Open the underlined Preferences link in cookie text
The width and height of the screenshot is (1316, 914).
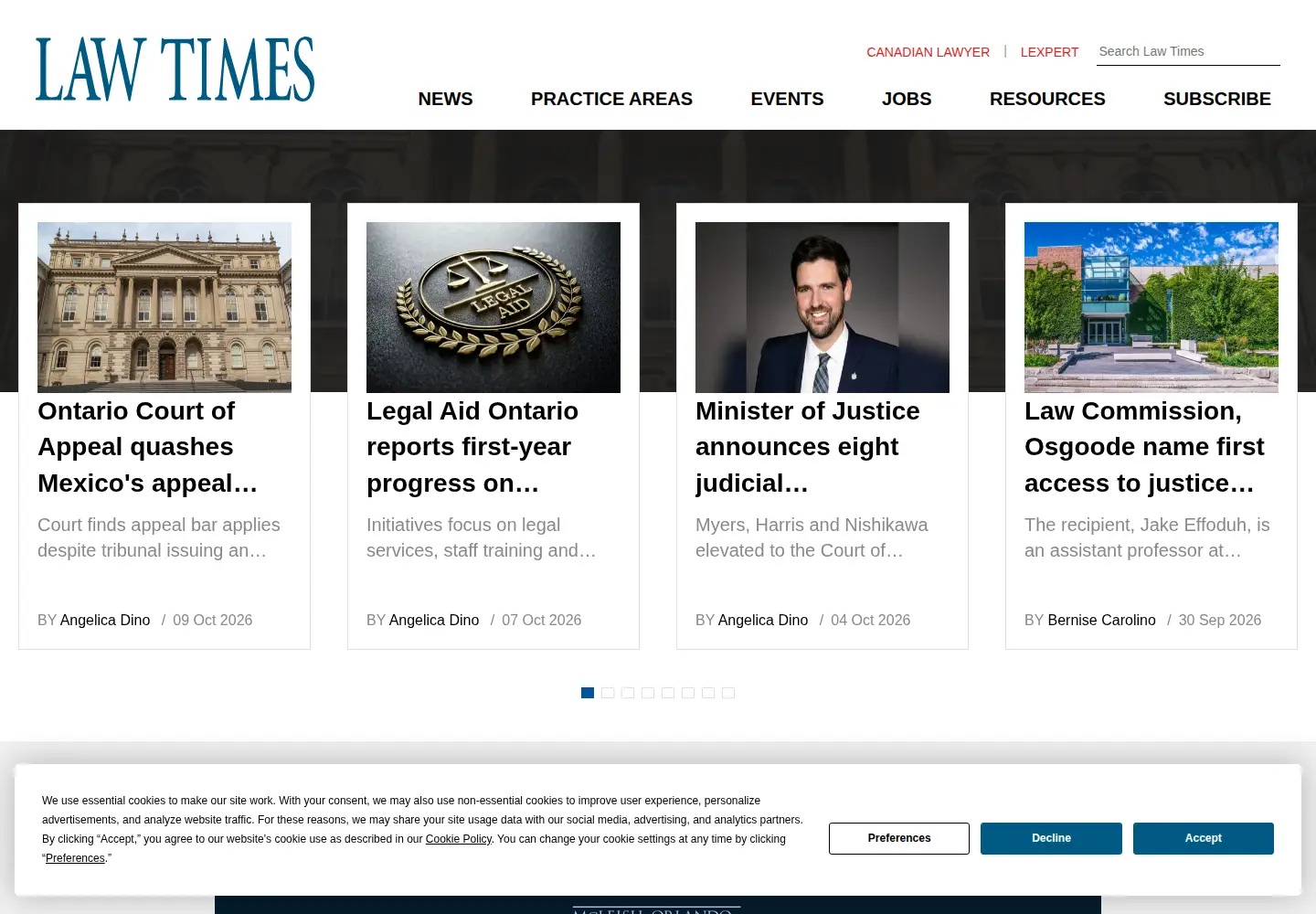coord(75,858)
